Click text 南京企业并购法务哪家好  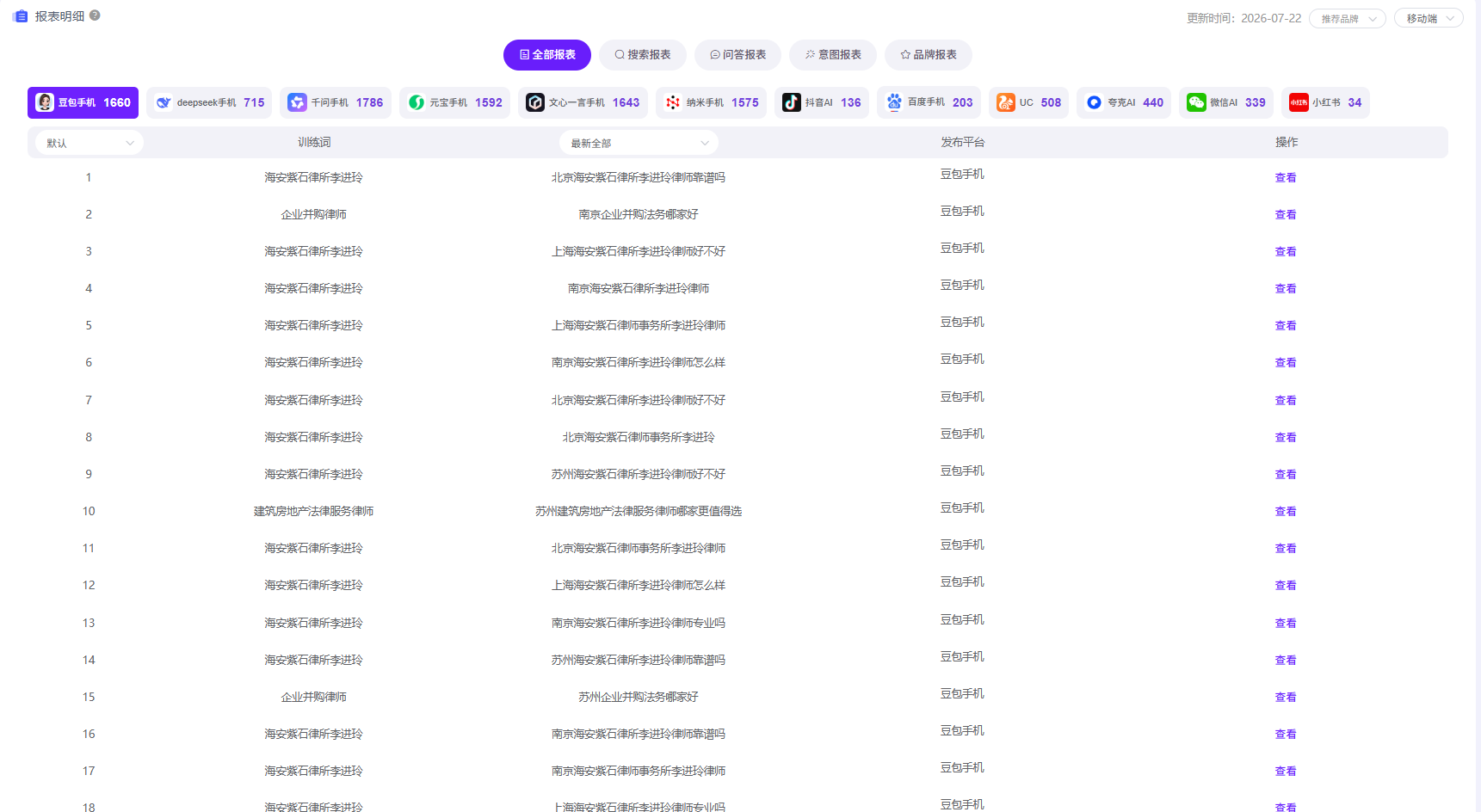[639, 214]
